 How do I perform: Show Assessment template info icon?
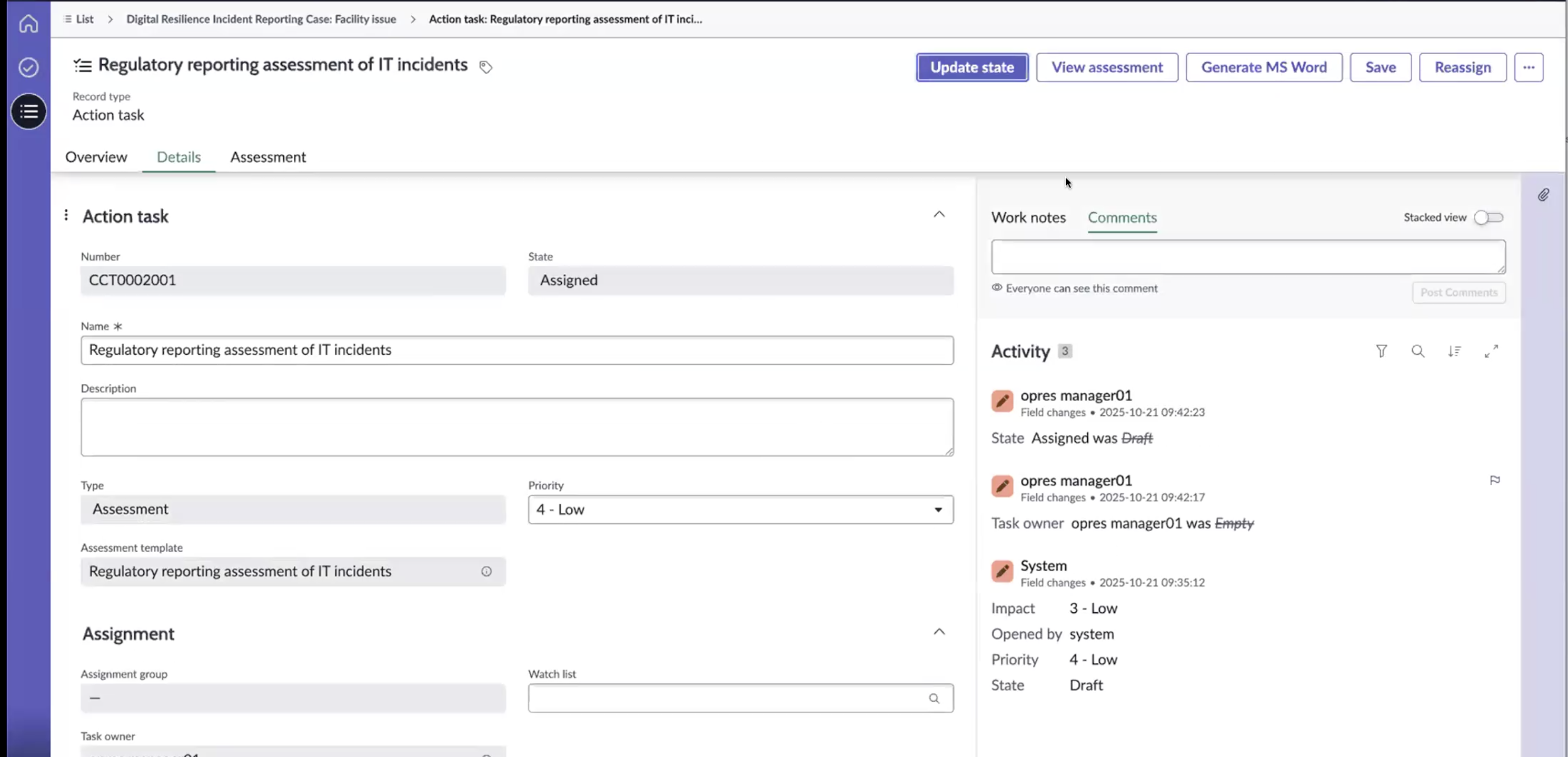point(487,571)
